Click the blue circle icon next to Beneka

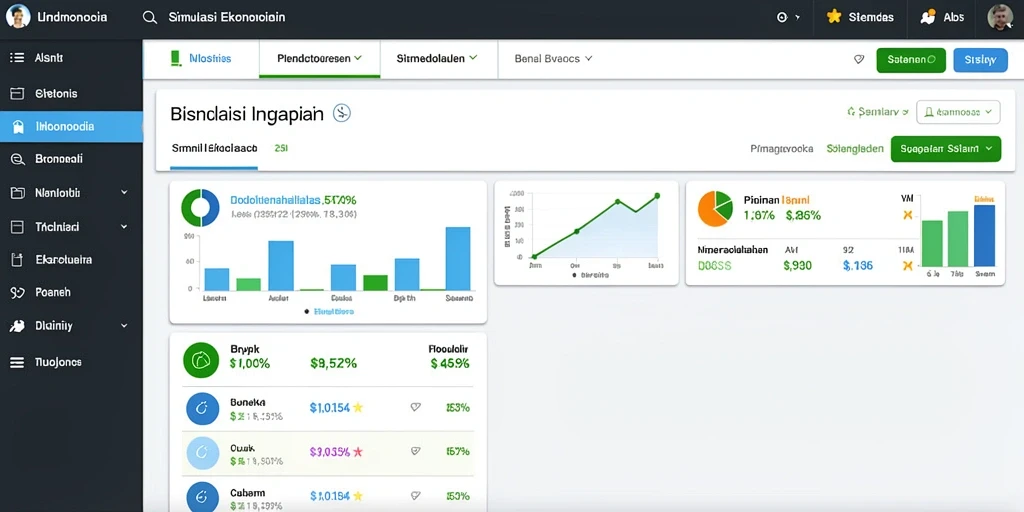point(202,409)
